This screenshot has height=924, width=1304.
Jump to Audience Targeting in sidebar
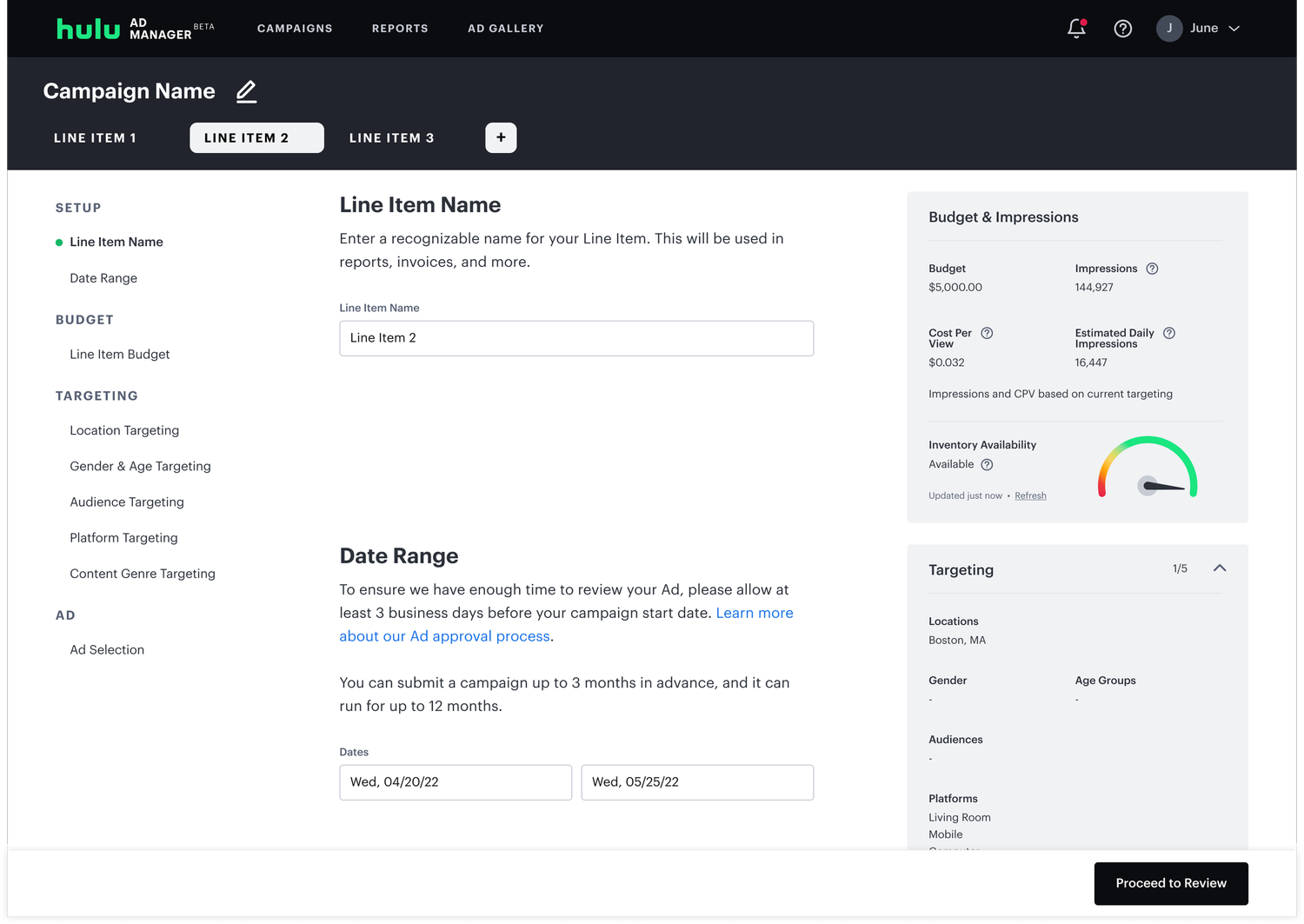pyautogui.click(x=127, y=502)
